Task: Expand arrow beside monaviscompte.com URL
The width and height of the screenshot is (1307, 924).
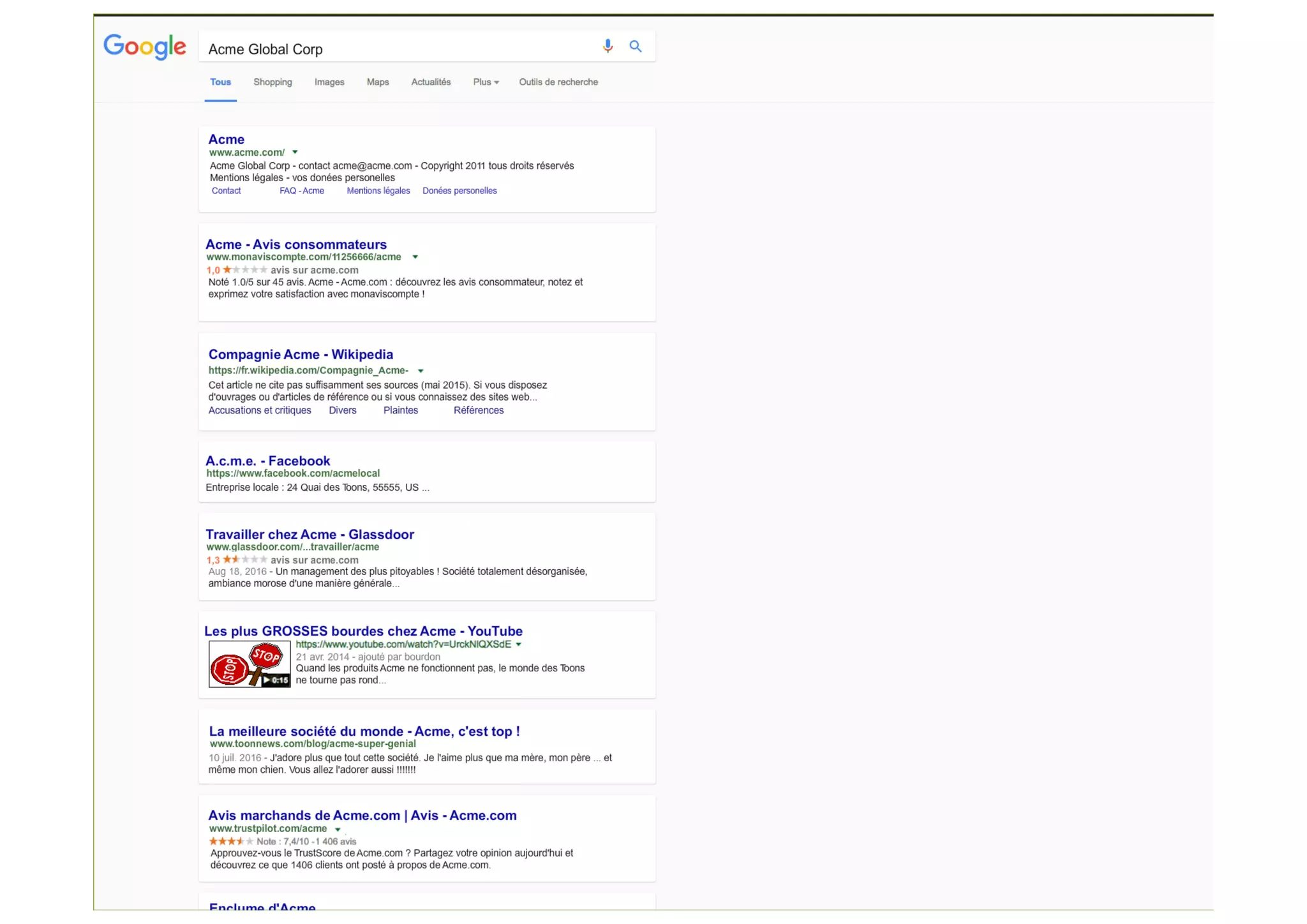Action: pyautogui.click(x=415, y=257)
